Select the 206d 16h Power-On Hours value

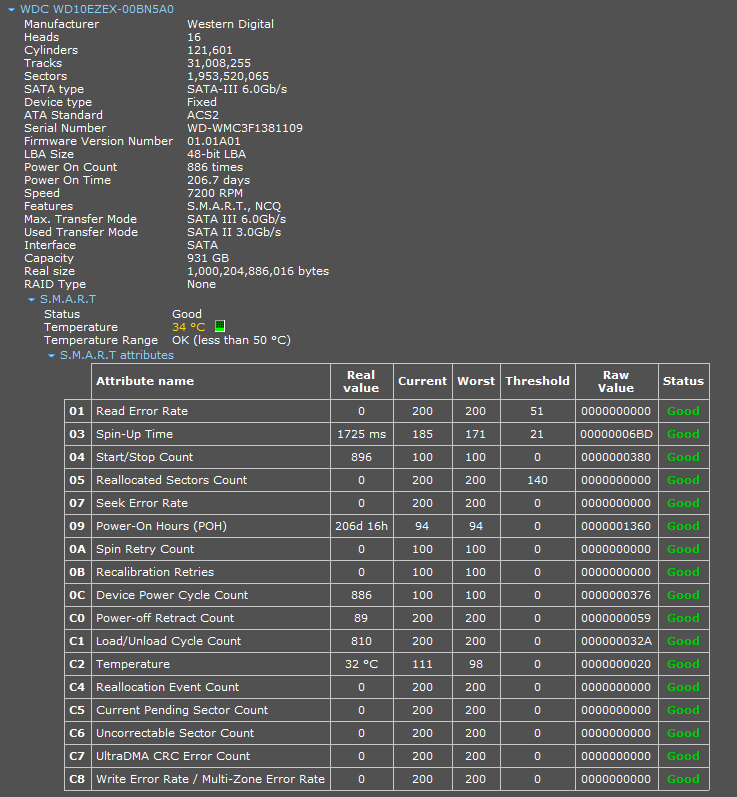[361, 526]
